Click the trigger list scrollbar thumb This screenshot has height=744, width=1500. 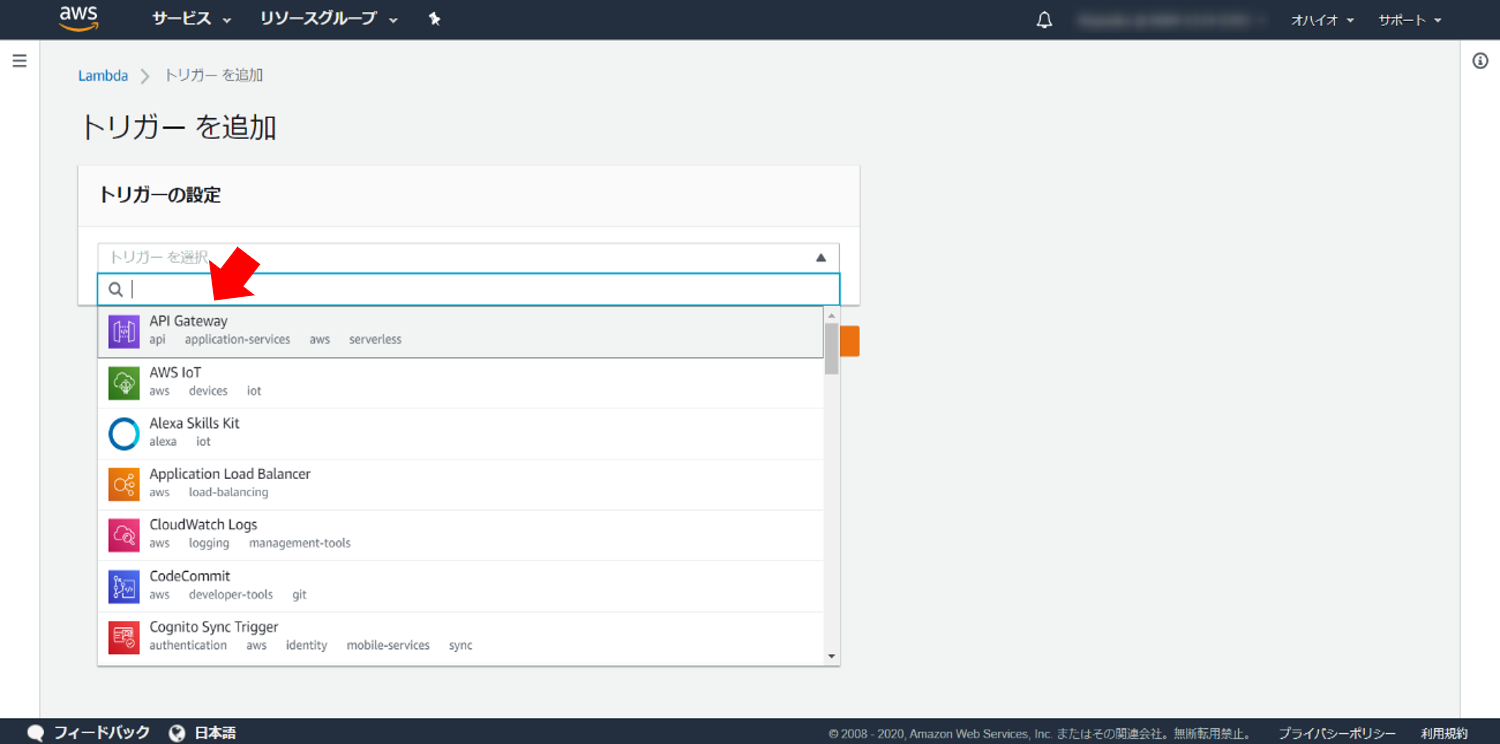[x=831, y=348]
